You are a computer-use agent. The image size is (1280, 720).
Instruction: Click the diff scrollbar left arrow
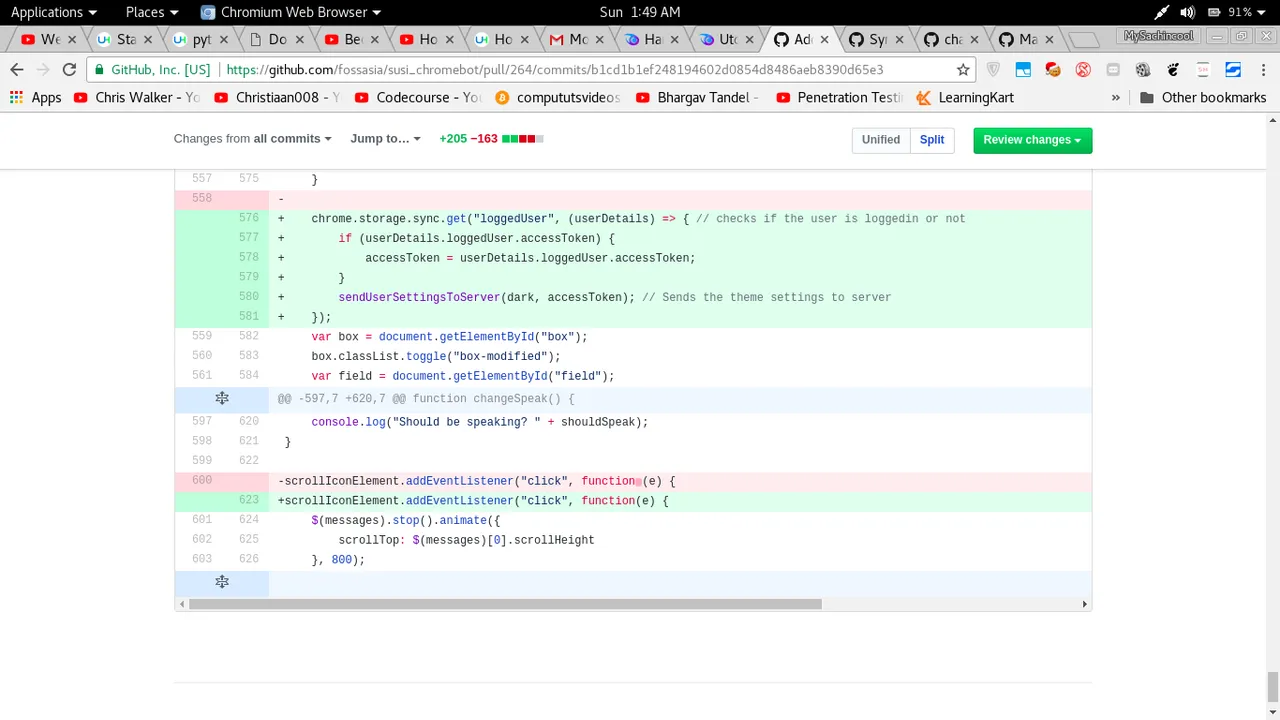[x=181, y=604]
